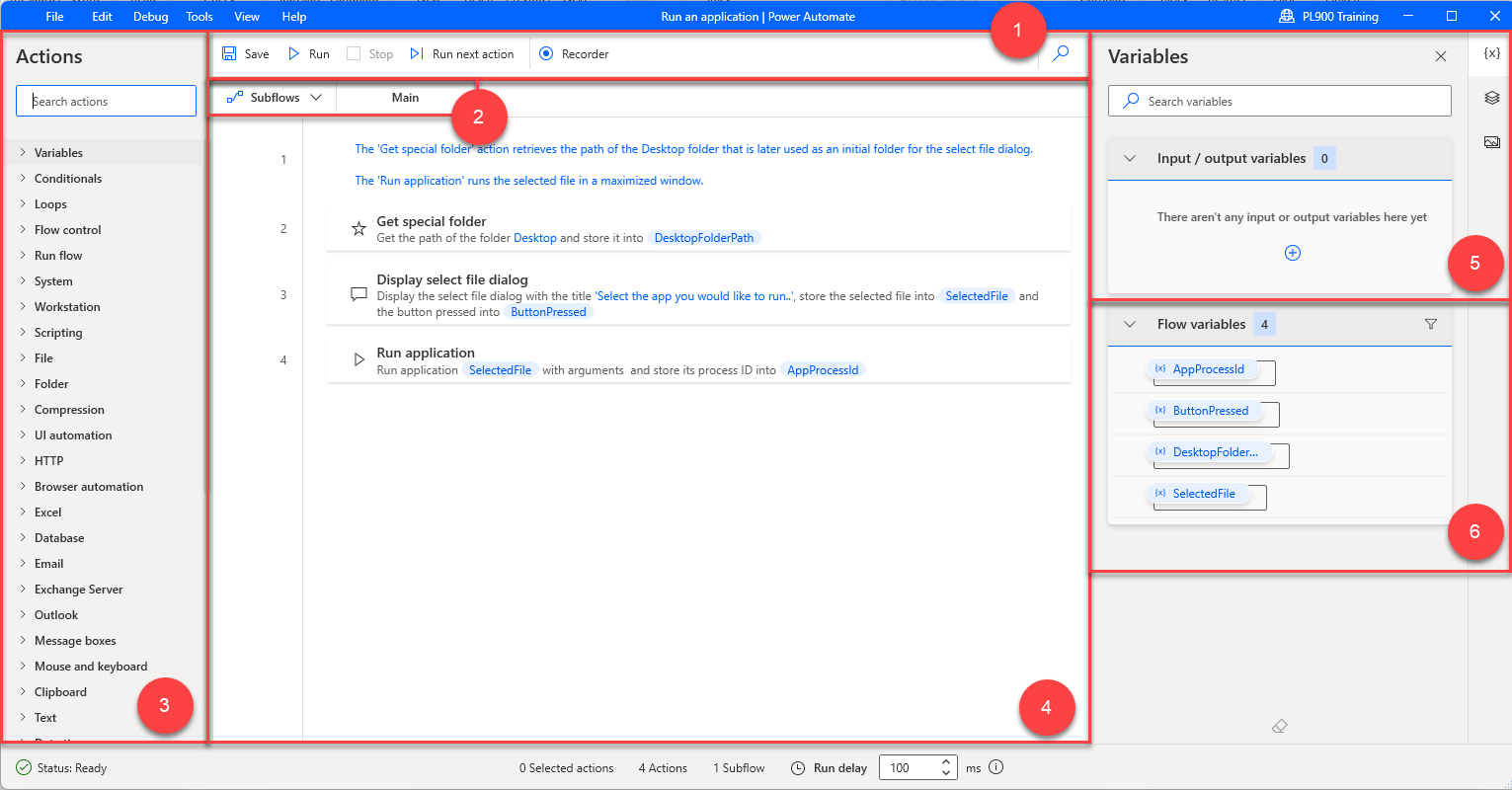Expand the Flow control action group
Screen dimensions: 1512x790
click(x=23, y=229)
